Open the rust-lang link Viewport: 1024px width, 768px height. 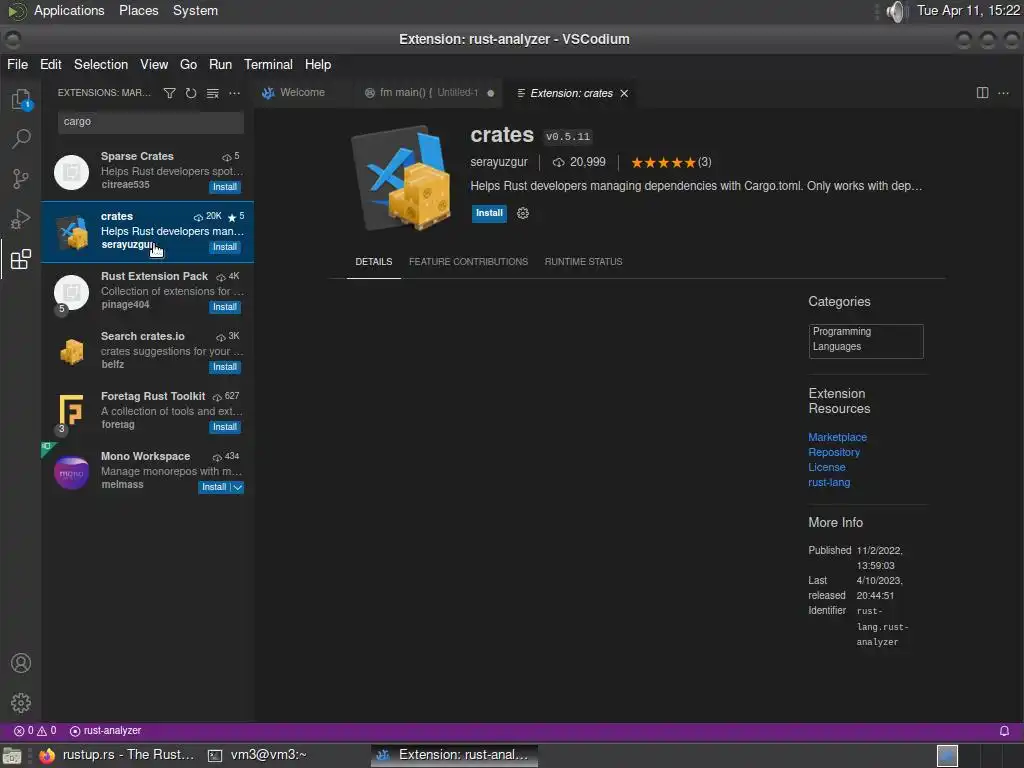pyautogui.click(x=829, y=482)
